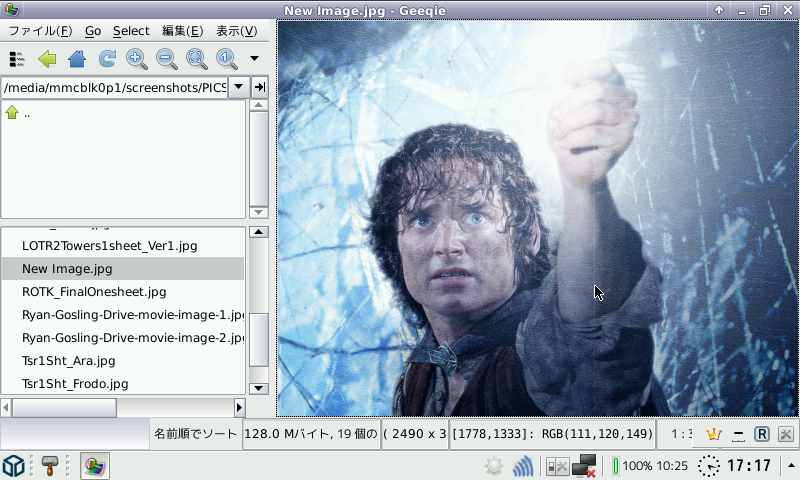Image resolution: width=800 pixels, height=480 pixels.
Task: Click the horizontal scrollbar left arrow
Action: coord(6,408)
